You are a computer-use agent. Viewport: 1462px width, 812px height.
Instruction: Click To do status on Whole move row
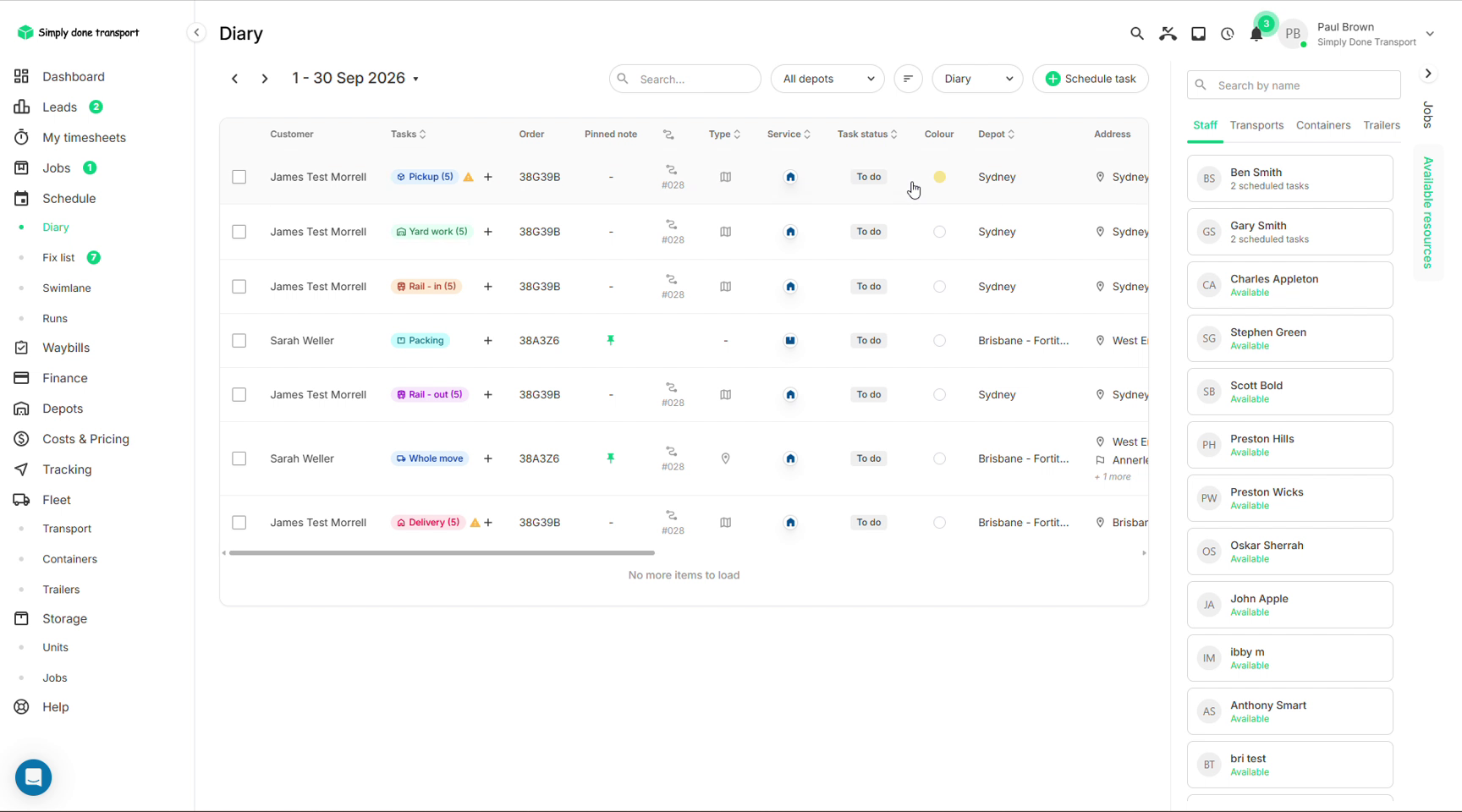869,458
